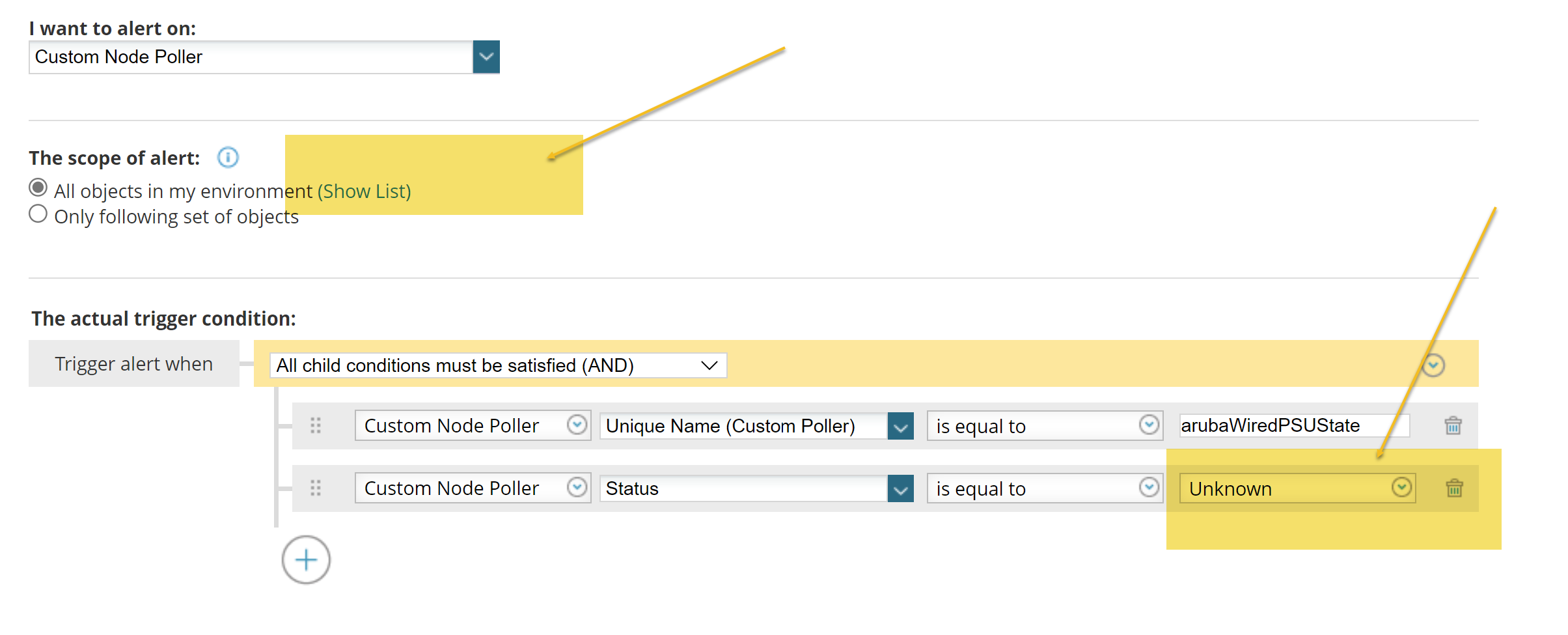Open the Unknown status value dropdown
Viewport: 1568px width, 635px height.
click(1401, 488)
